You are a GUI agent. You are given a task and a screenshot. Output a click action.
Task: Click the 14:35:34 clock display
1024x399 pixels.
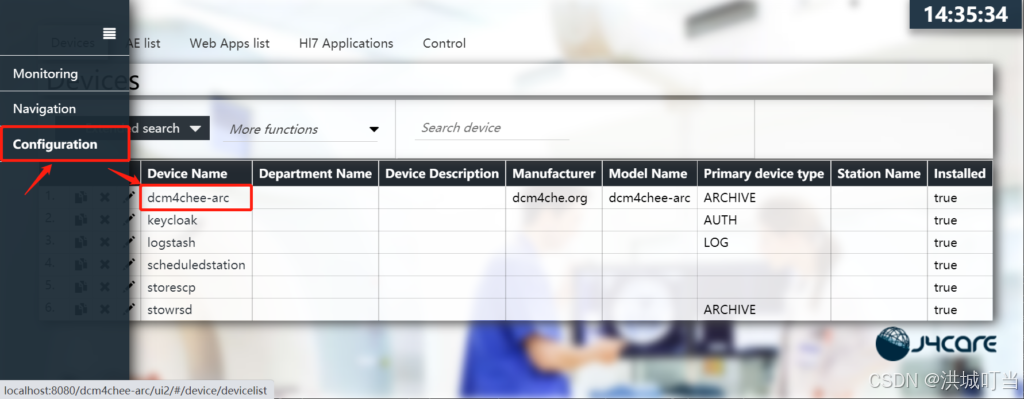pyautogui.click(x=967, y=14)
